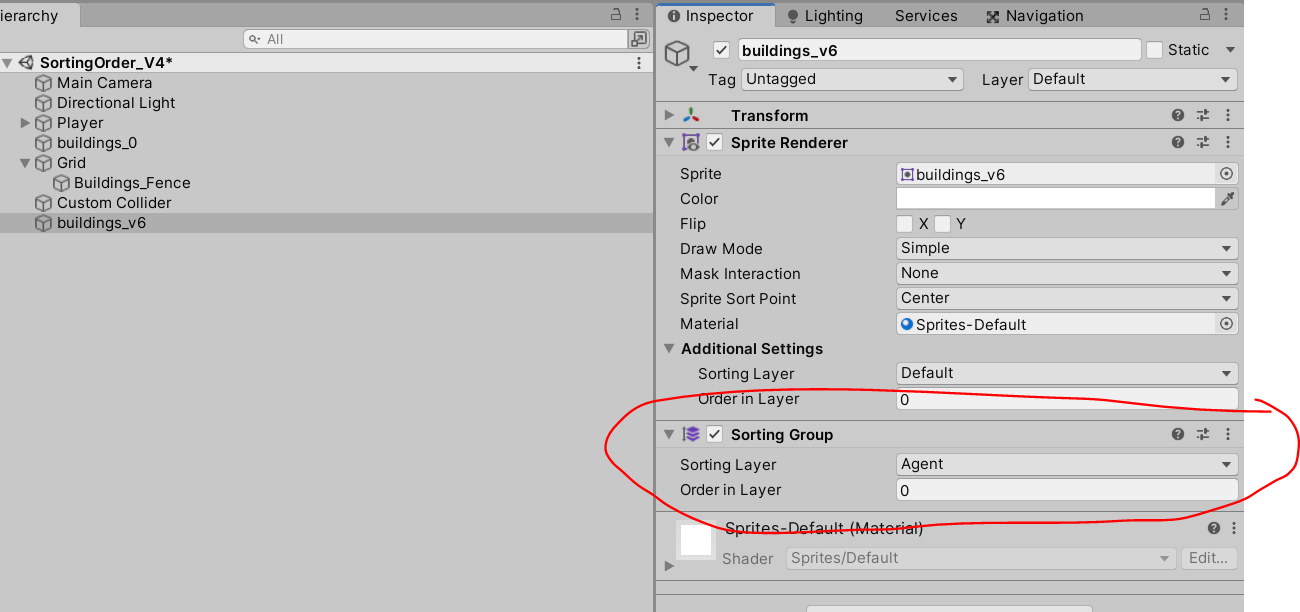The image size is (1300, 612).
Task: Open the Sprite Sort Point dropdown
Action: click(1067, 299)
